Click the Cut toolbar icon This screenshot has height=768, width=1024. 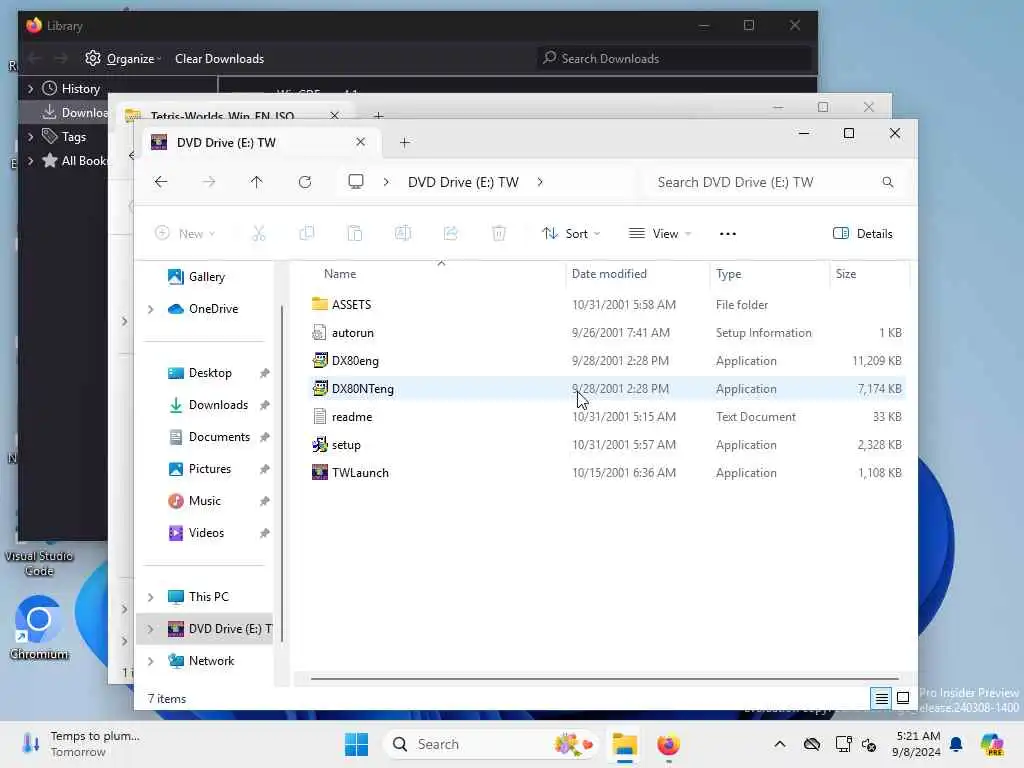tap(259, 233)
